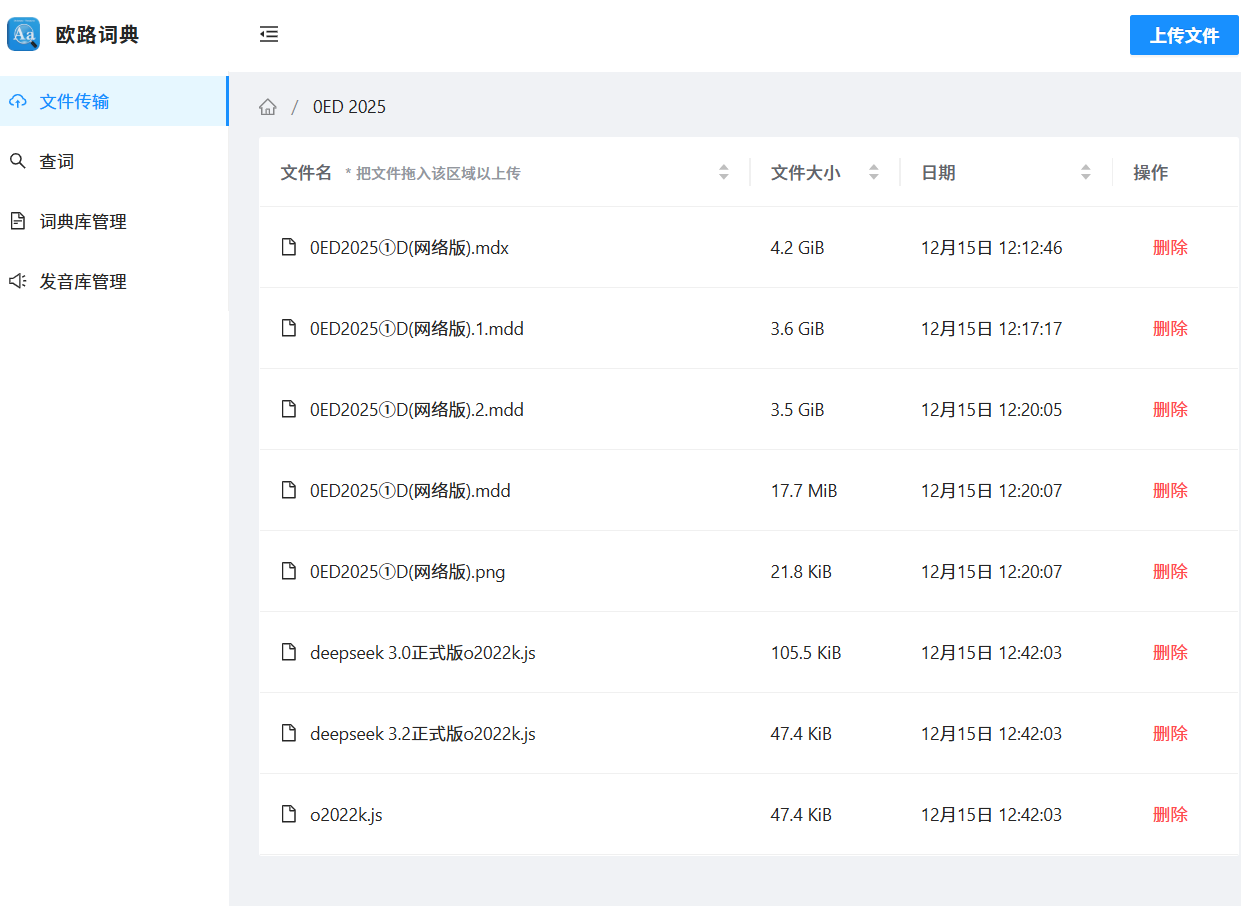Screen dimensions: 1241x906
Task: Click the 欧路词典 app logo icon
Action: coord(24,34)
